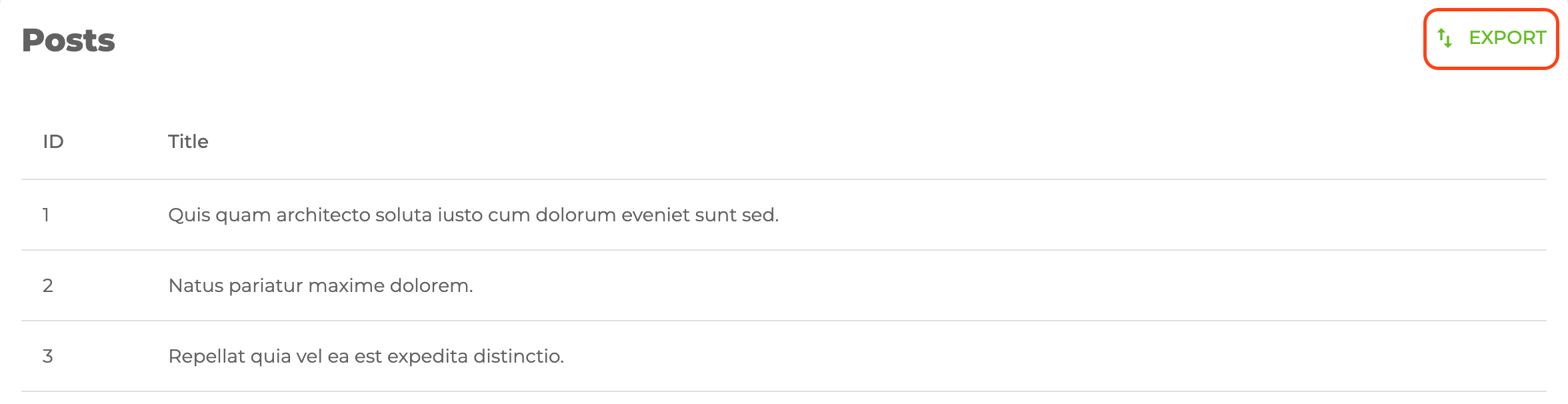Sort by the ID column header
The width and height of the screenshot is (1568, 404).
52,141
